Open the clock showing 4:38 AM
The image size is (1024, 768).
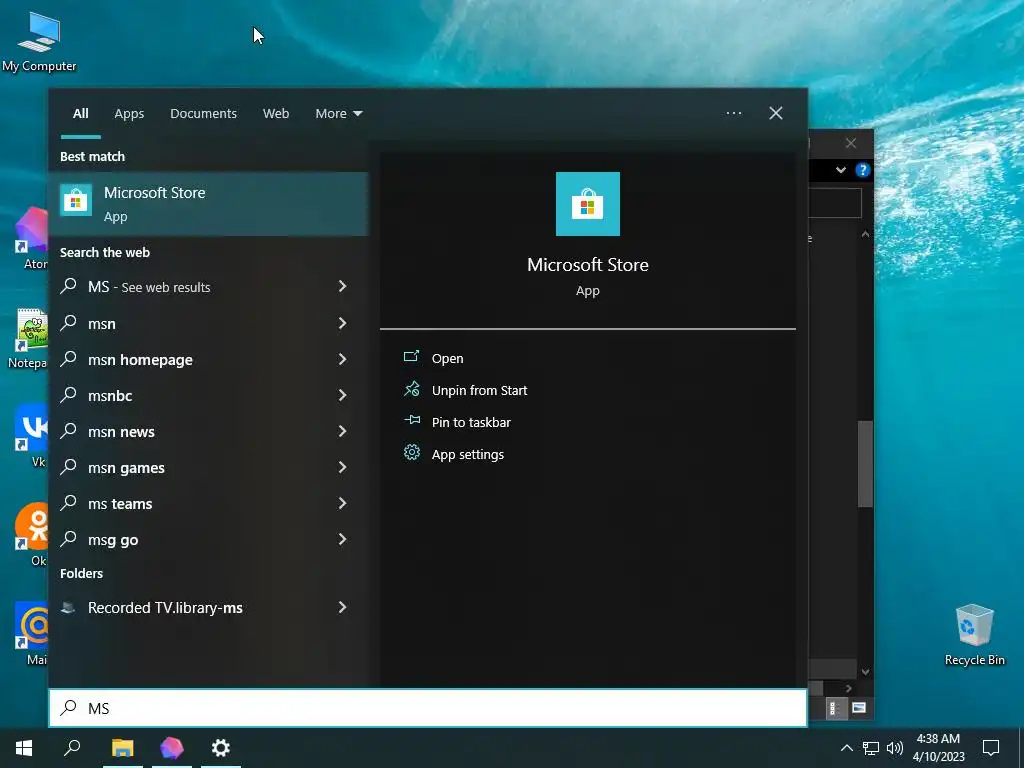pos(938,748)
